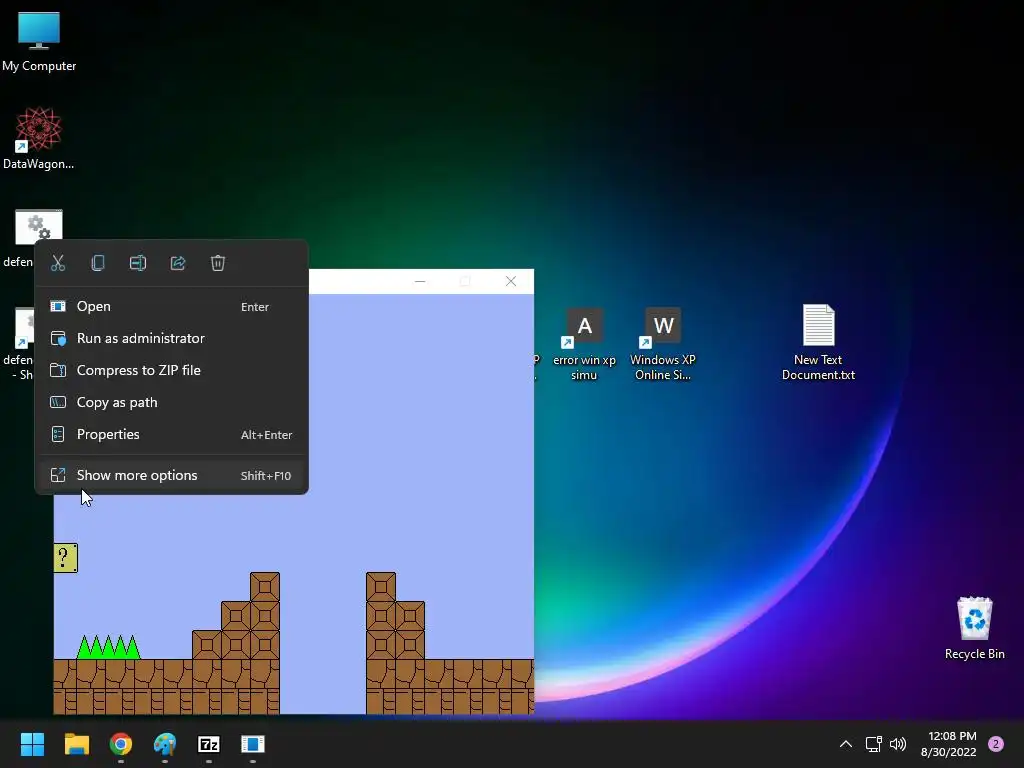Open the clock showing 12:08 PM
The image size is (1024, 768).
949,744
